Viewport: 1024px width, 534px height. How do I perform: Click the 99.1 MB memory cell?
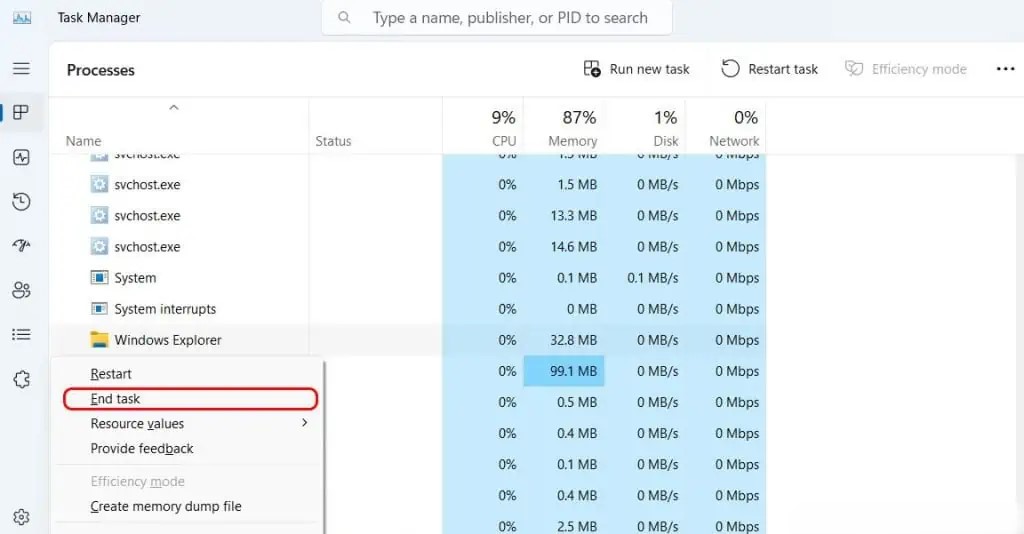point(564,371)
